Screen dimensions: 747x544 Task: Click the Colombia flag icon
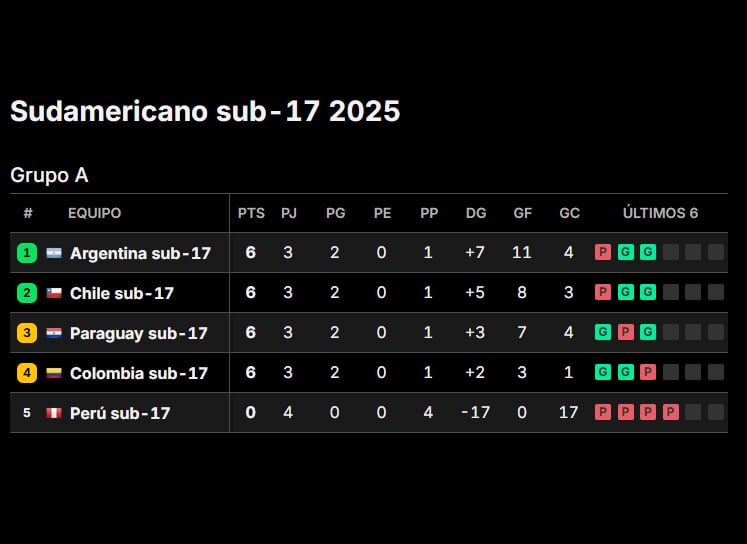54,373
